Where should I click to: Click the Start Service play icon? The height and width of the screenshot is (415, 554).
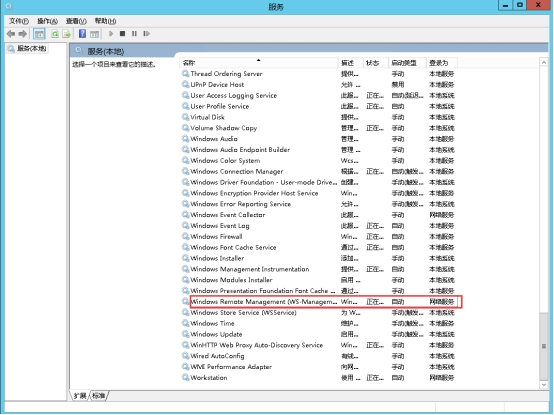point(111,34)
